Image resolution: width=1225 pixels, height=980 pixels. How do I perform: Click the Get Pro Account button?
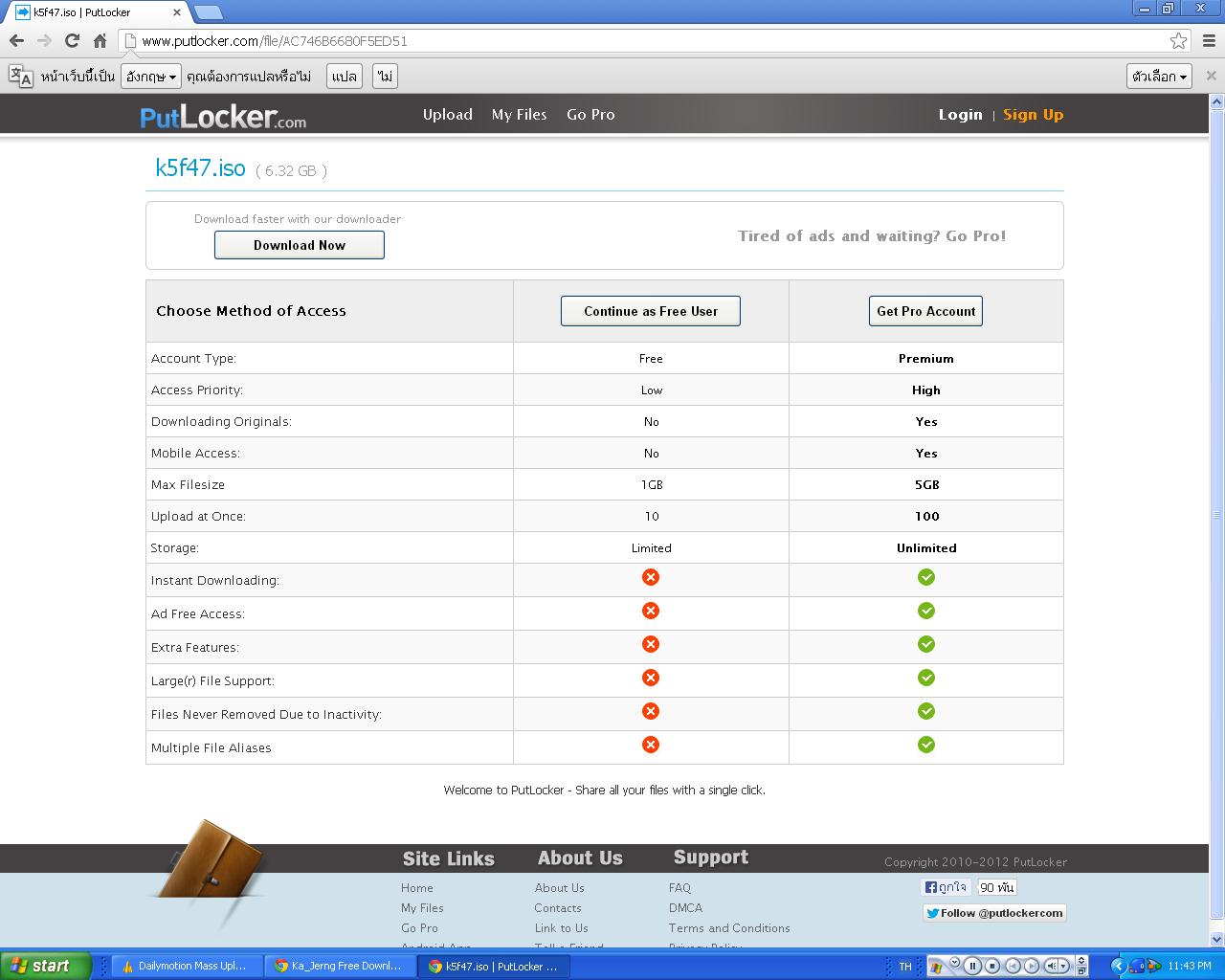[x=926, y=311]
